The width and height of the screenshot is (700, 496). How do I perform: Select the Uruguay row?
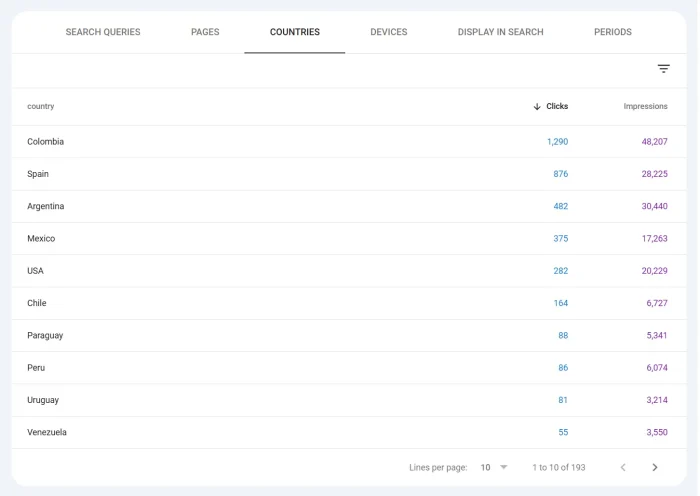[349, 400]
